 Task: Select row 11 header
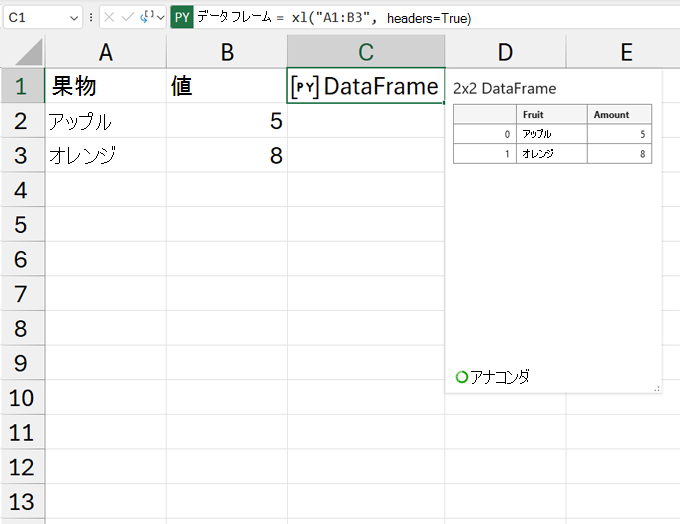click(22, 432)
